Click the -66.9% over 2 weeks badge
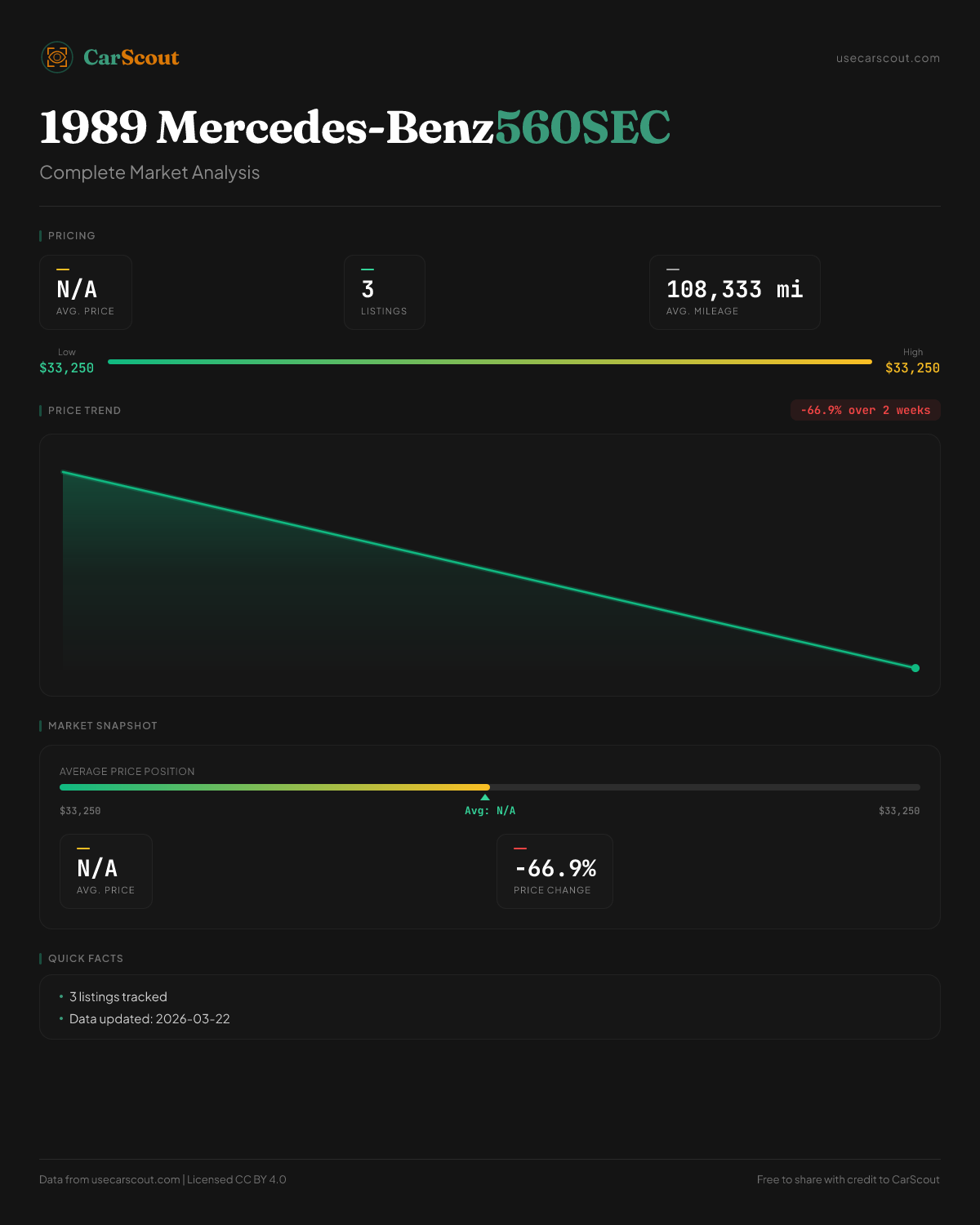The image size is (980, 1225). [865, 410]
